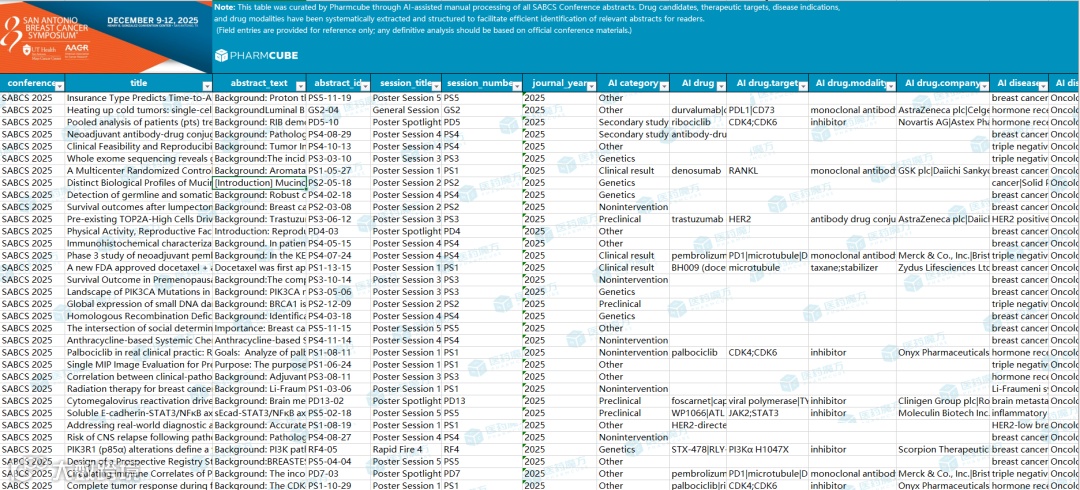Open the AI drug column filter dropdown

coord(721,86)
